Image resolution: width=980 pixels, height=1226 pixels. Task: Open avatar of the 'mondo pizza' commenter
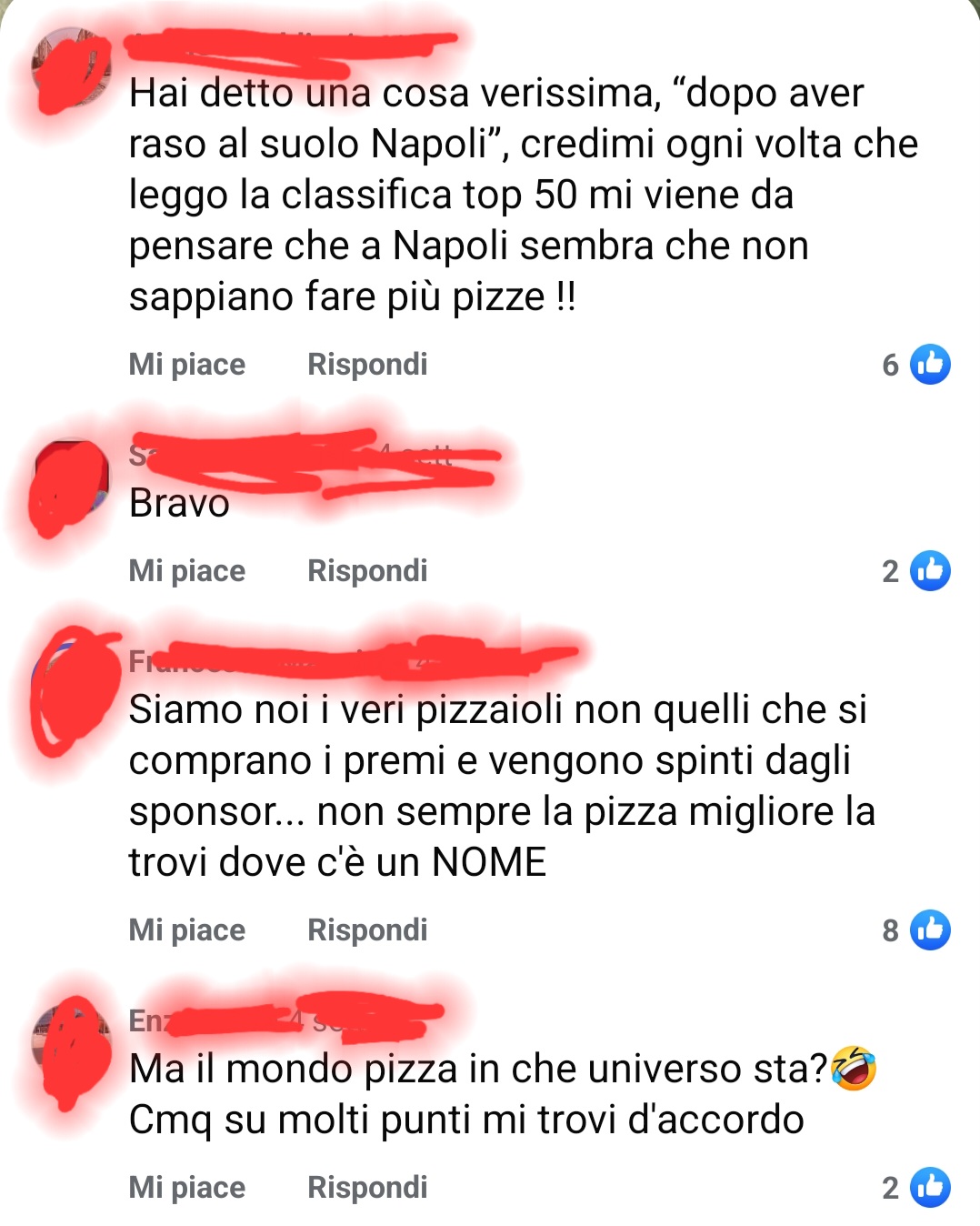(x=71, y=1048)
